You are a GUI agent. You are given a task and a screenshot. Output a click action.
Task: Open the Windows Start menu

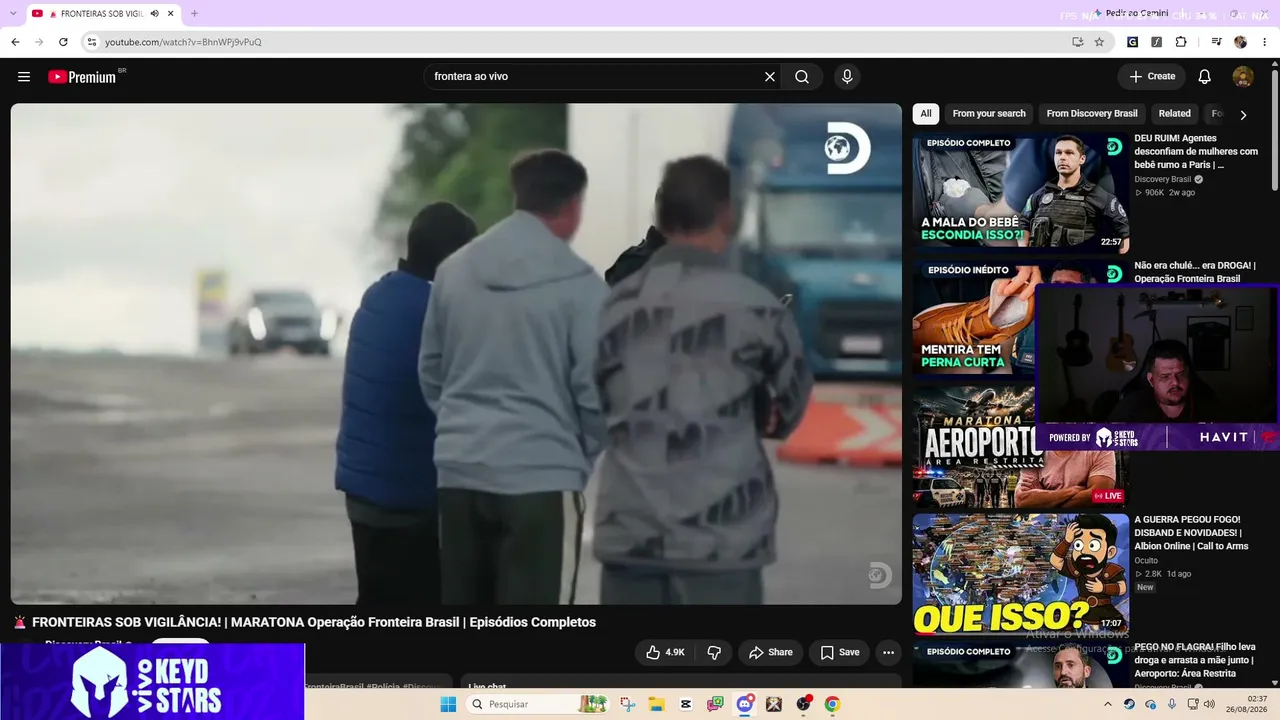pos(448,704)
